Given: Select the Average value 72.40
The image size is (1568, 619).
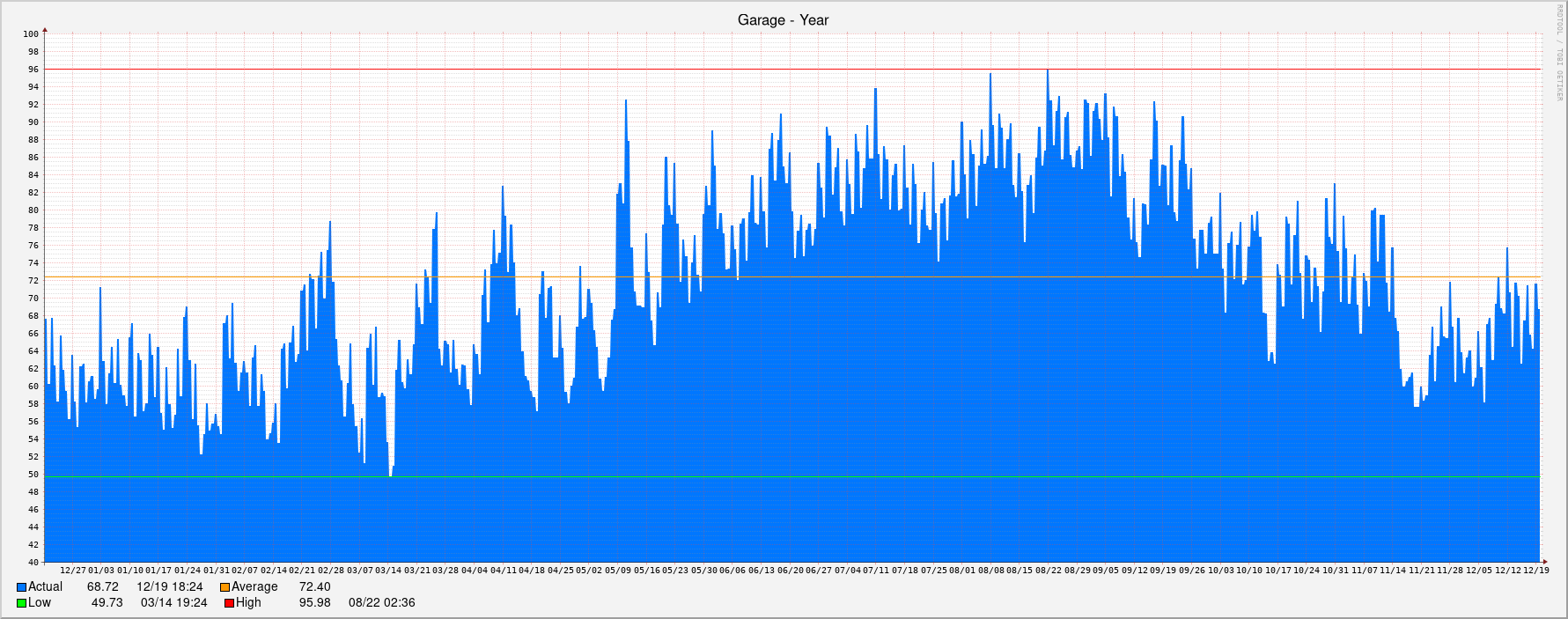Looking at the screenshot, I should tap(314, 587).
